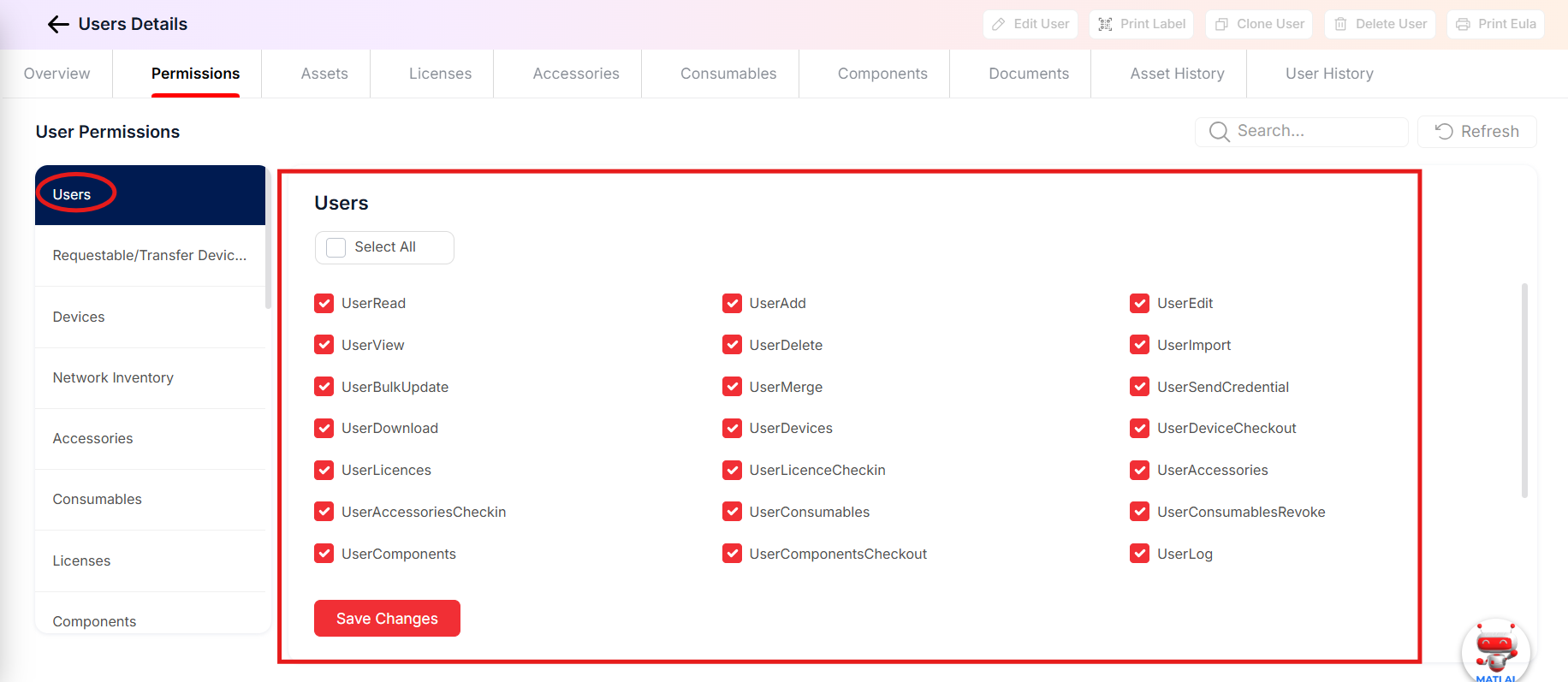Select Devices in the permission sidebar
The height and width of the screenshot is (682, 1568).
click(150, 317)
